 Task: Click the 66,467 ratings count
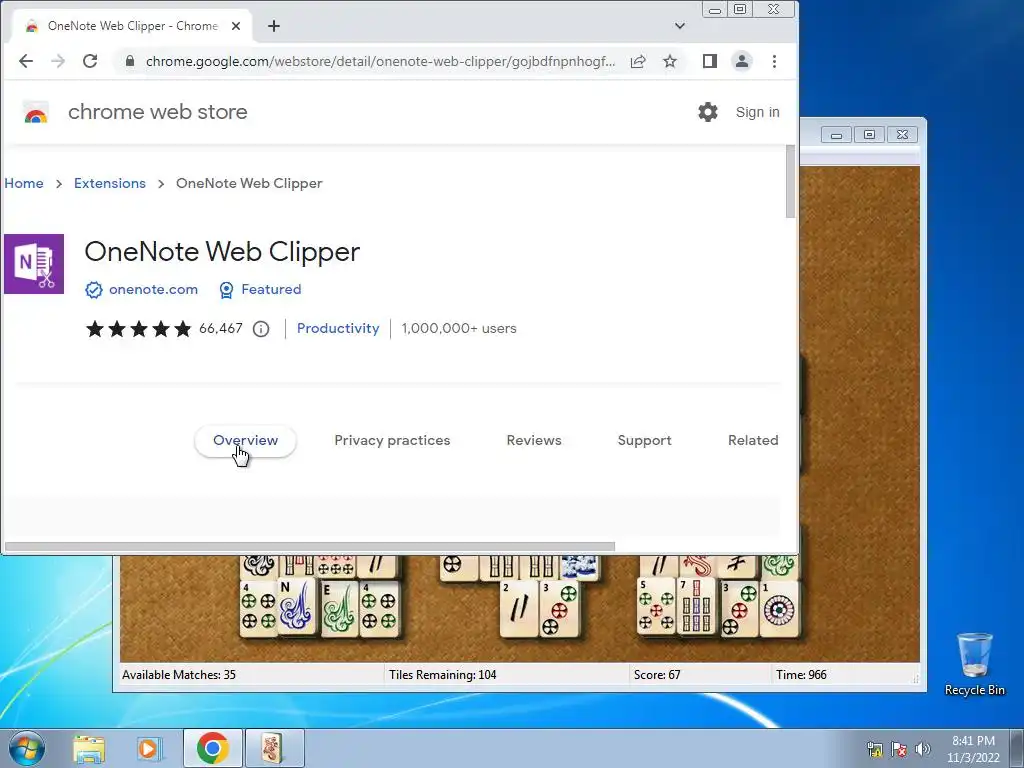(x=221, y=328)
